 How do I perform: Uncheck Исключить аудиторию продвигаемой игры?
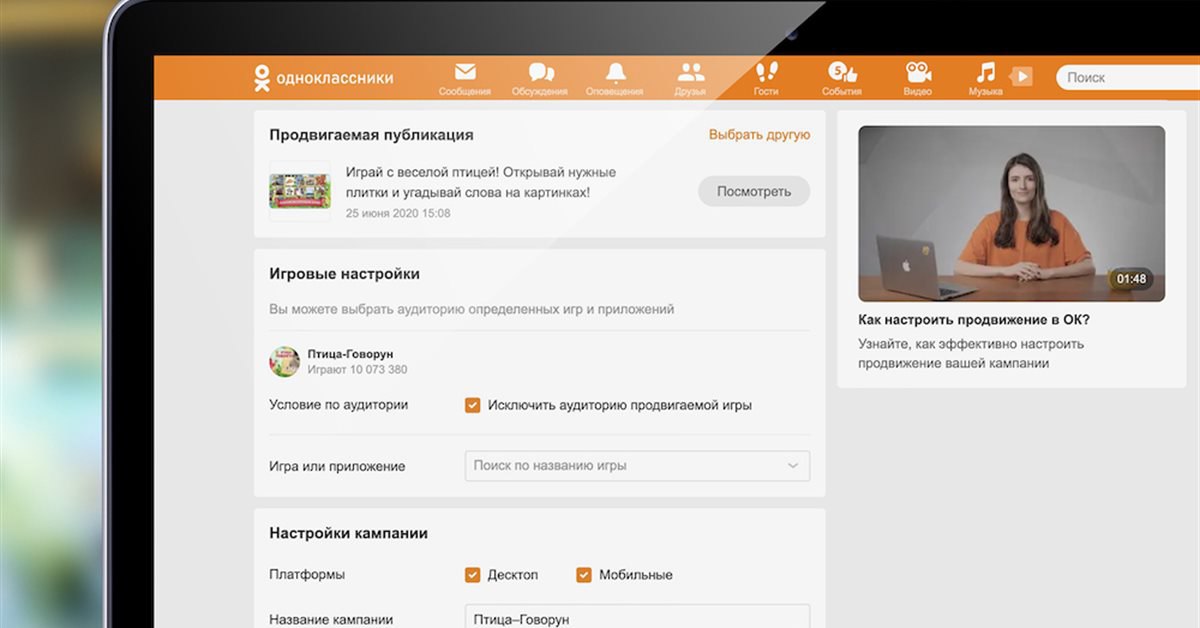point(473,405)
